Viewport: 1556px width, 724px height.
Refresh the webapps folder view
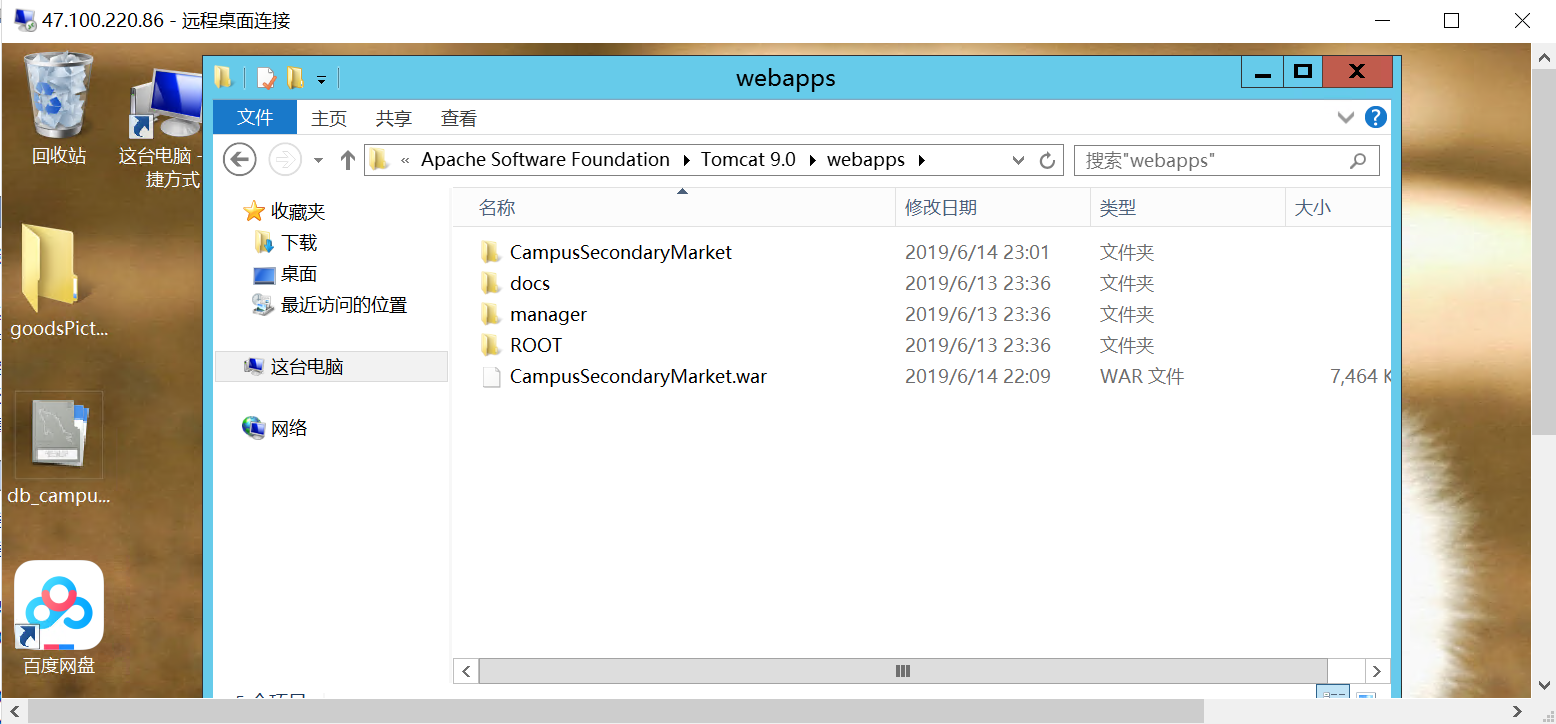[1047, 160]
